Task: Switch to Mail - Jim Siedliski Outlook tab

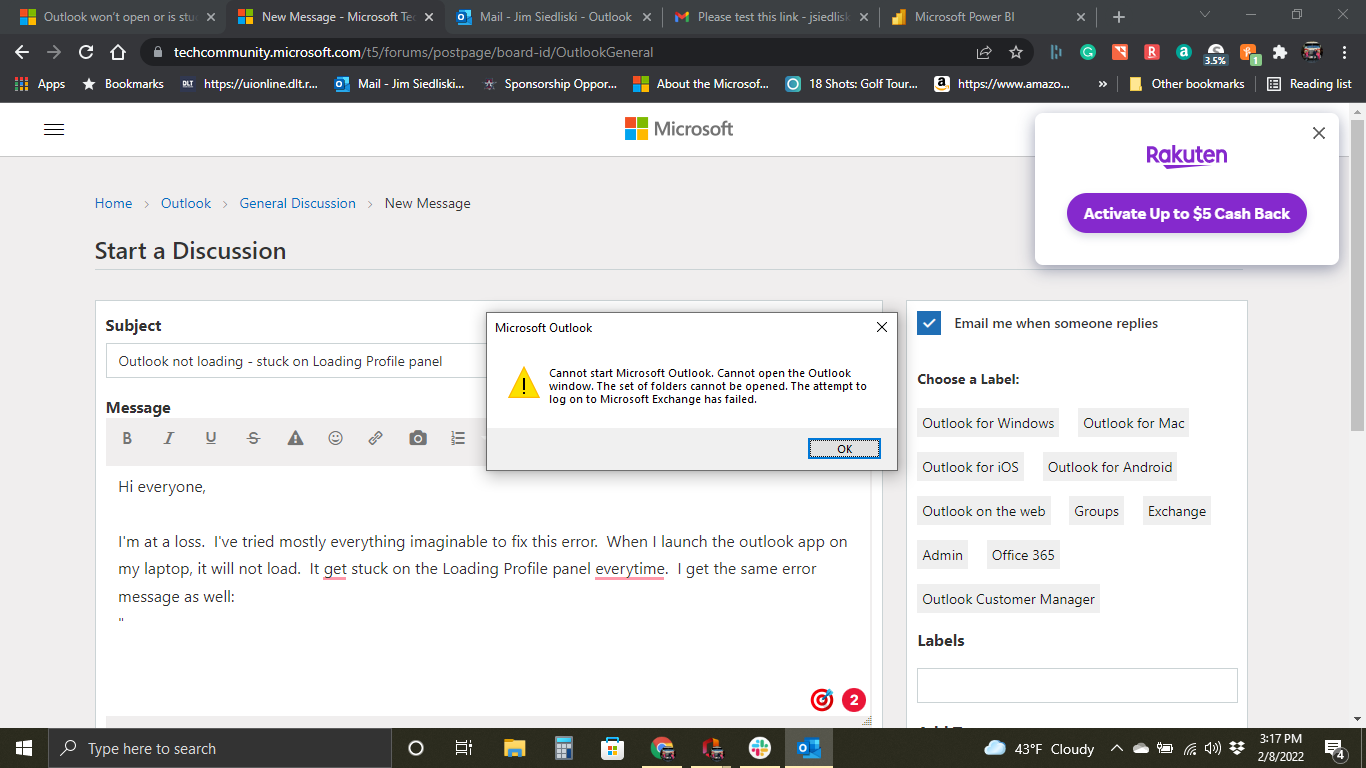Action: 552,17
